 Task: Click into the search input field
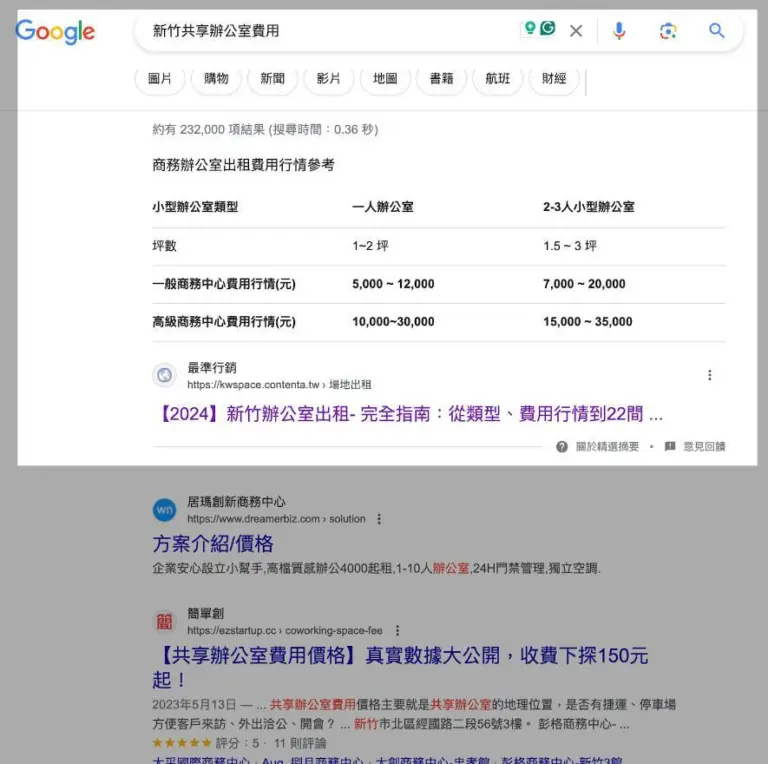(x=330, y=31)
